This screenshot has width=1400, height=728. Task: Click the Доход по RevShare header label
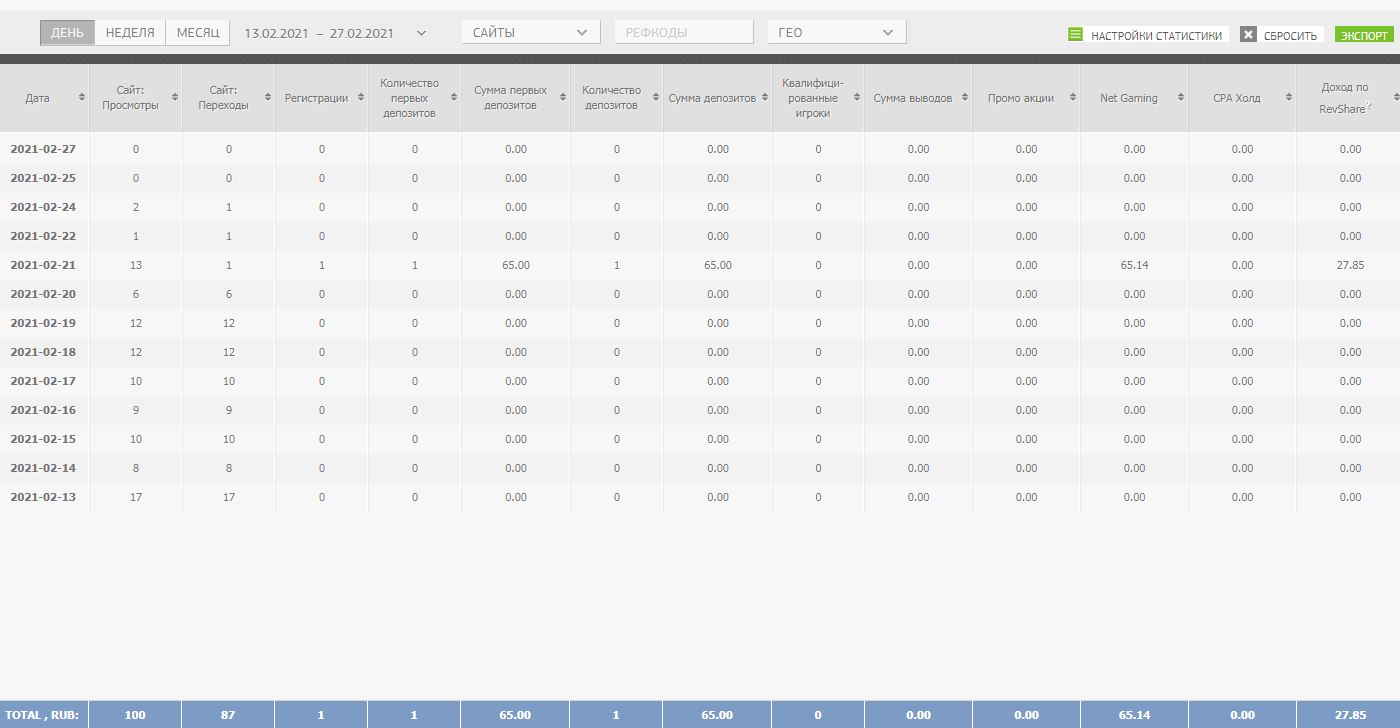point(1344,98)
